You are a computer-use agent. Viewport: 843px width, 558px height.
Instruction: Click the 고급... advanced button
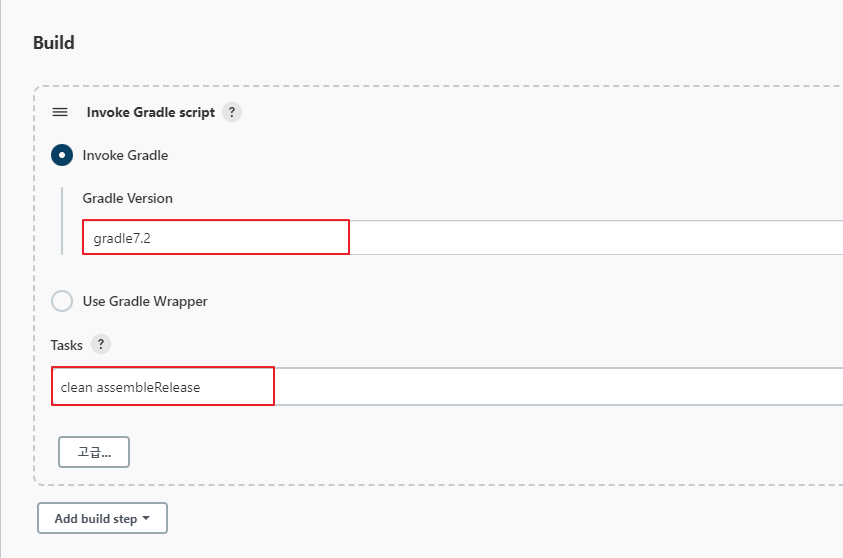click(94, 452)
